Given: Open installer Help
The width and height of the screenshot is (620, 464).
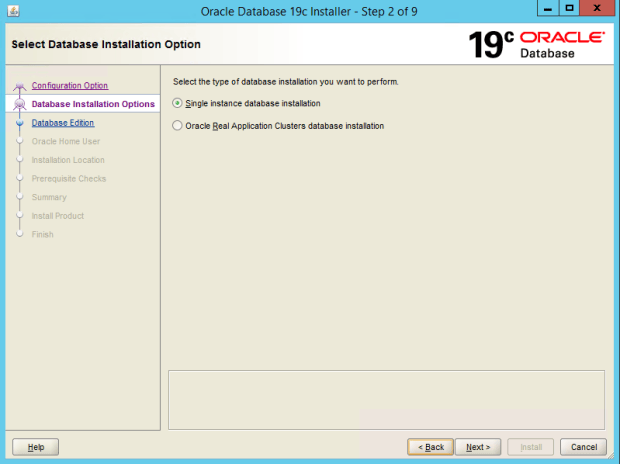Looking at the screenshot, I should (36, 447).
